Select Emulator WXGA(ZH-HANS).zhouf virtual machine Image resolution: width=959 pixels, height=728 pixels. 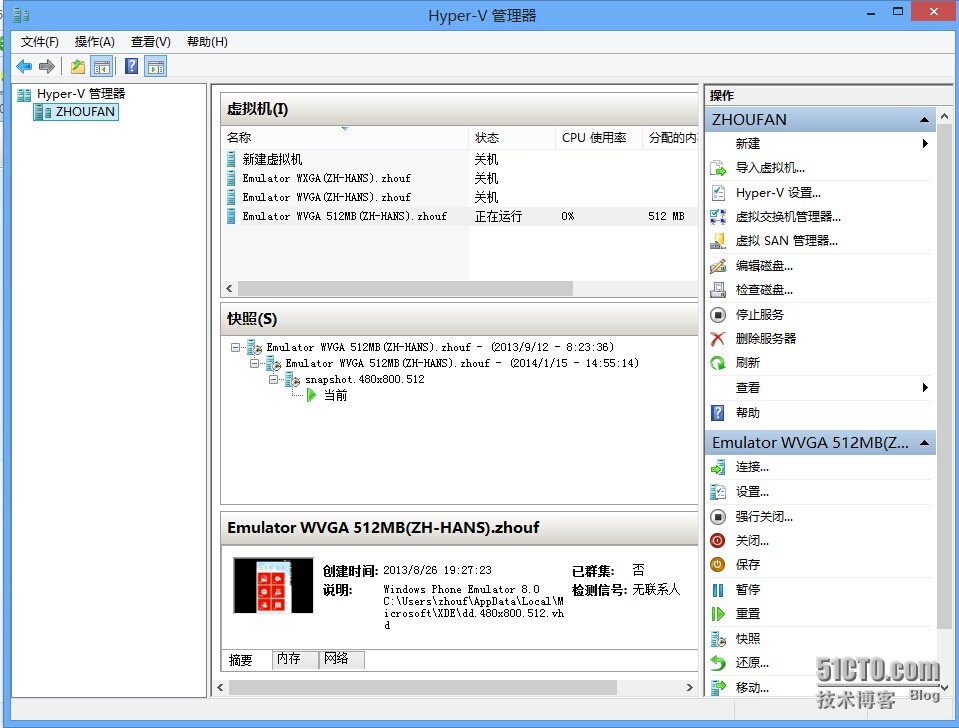click(459, 179)
